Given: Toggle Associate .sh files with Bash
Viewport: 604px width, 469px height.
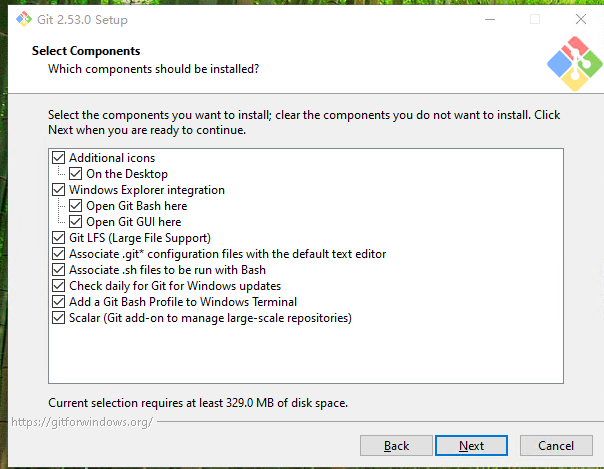Looking at the screenshot, I should click(x=59, y=270).
